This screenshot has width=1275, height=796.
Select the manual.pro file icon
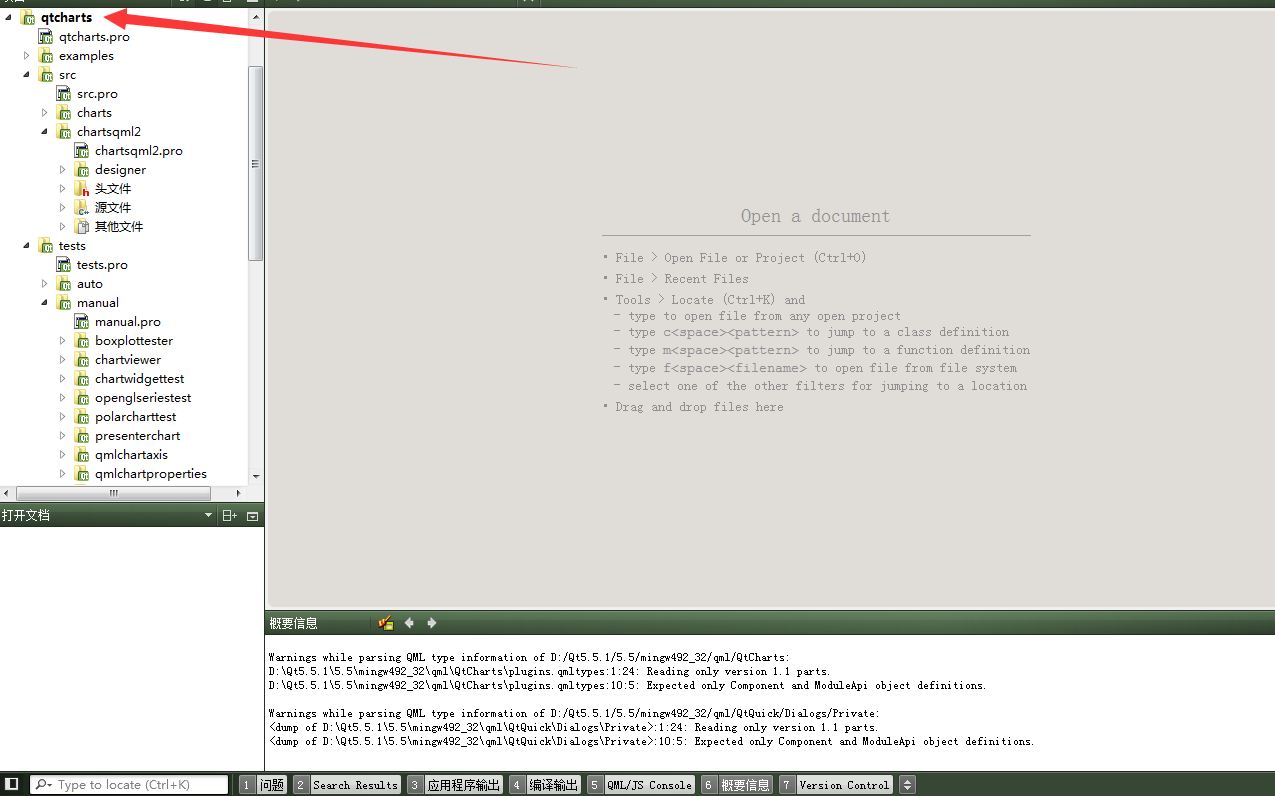(81, 322)
